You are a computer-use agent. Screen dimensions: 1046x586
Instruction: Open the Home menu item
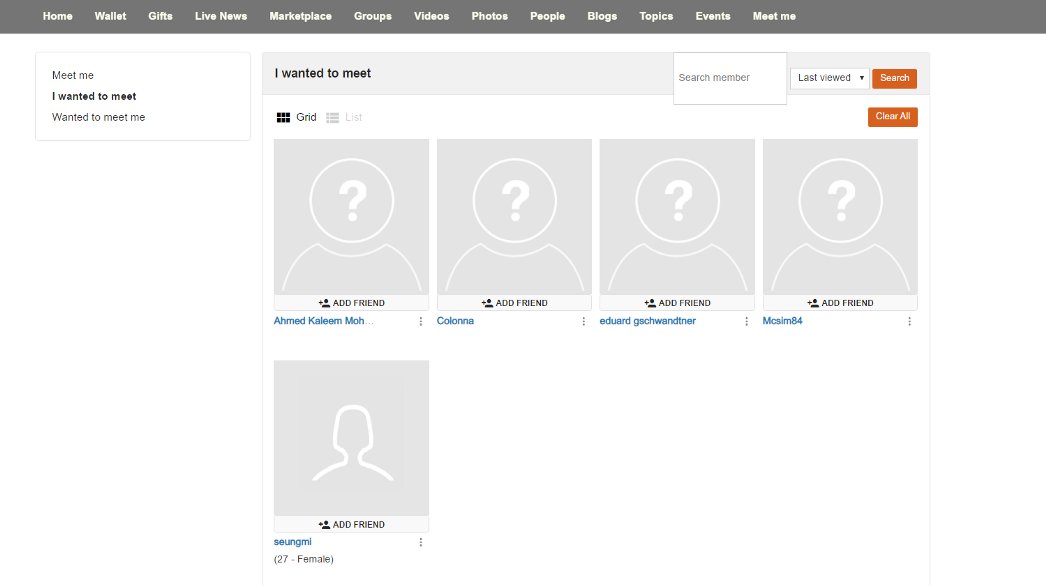click(57, 16)
